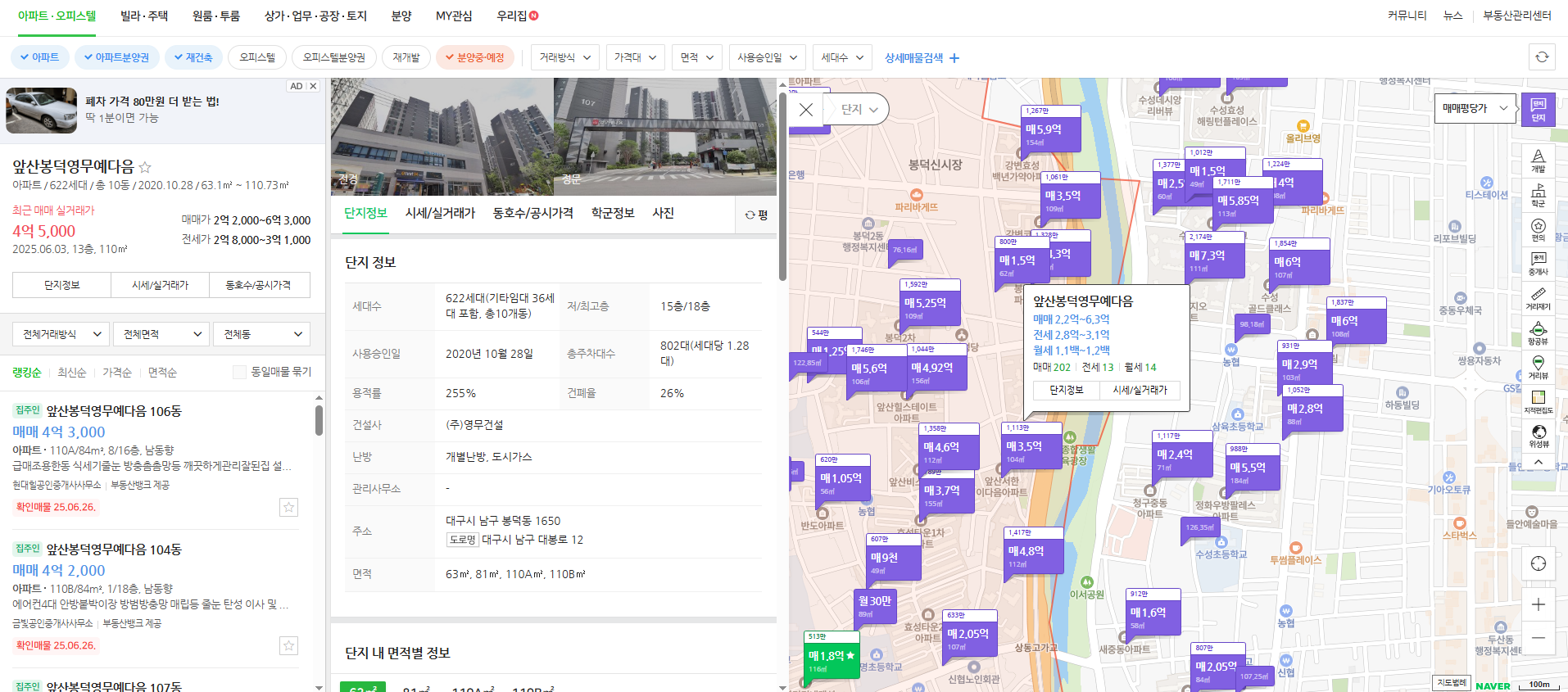Open 거리뷰 street view
This screenshot has width=1568, height=692.
1538,367
